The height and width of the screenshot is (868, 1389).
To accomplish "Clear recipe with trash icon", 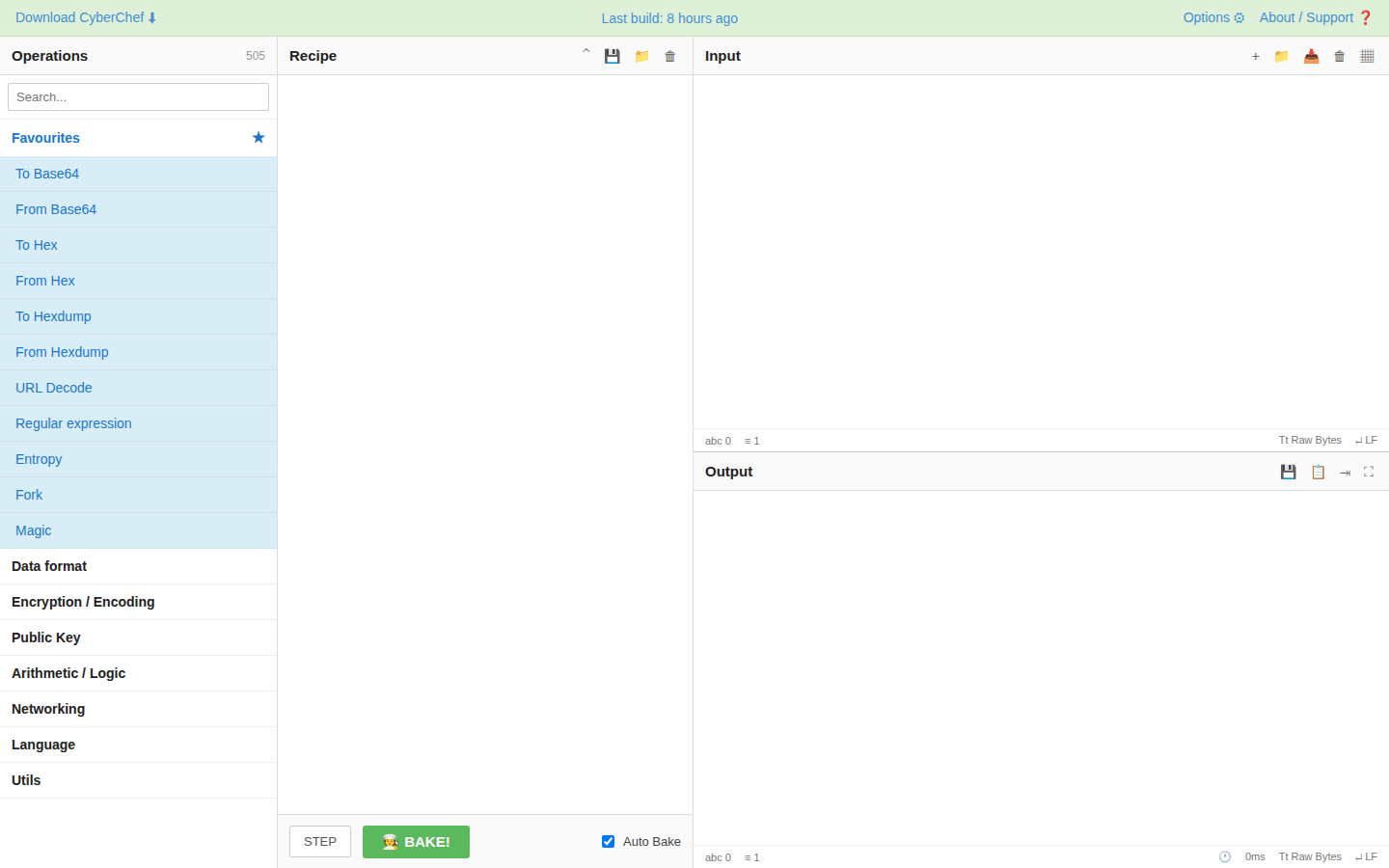I will [670, 56].
